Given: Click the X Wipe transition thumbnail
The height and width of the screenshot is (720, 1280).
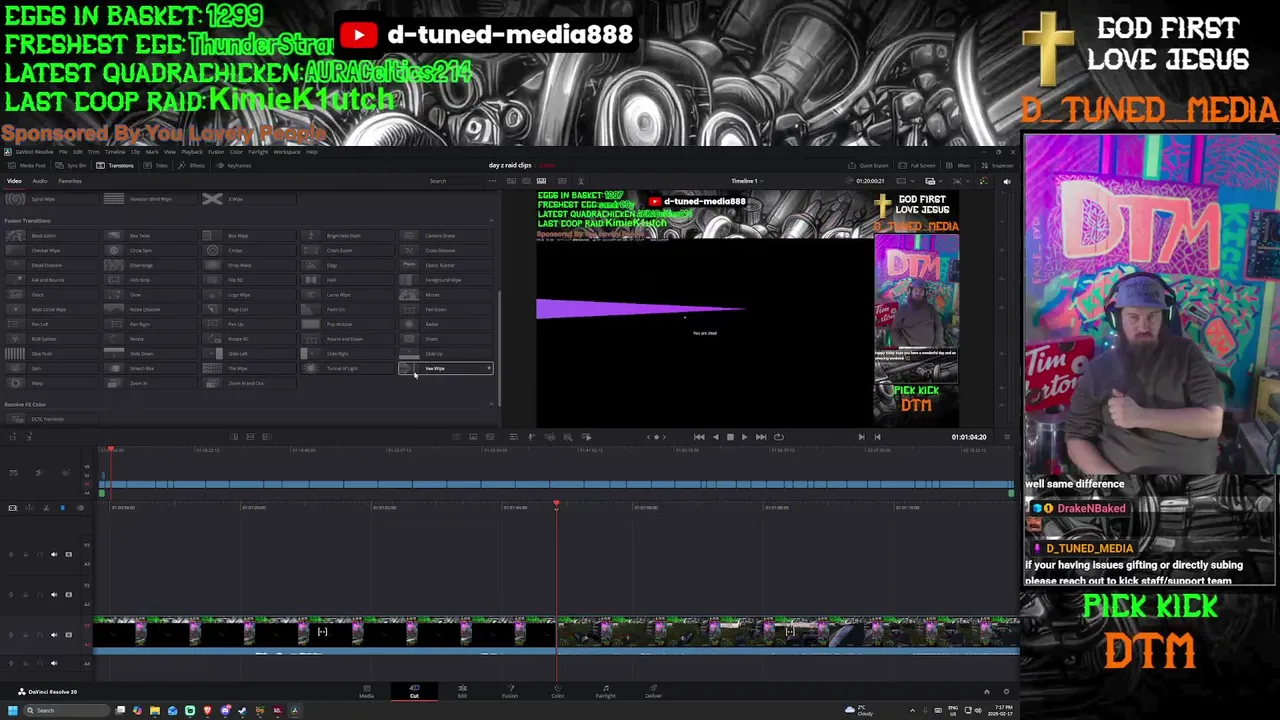Looking at the screenshot, I should click(212, 199).
